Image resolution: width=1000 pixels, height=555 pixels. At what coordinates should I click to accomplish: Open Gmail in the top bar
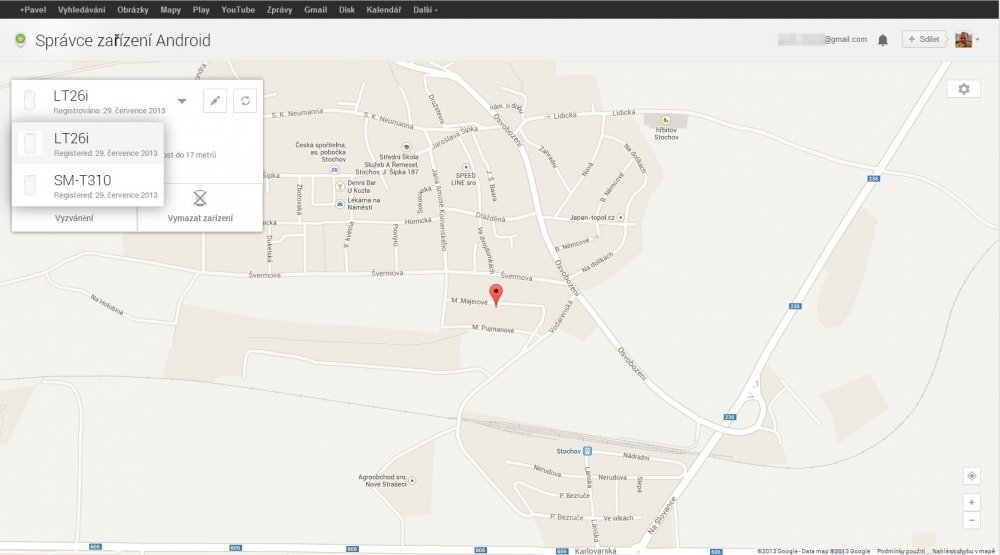[x=315, y=10]
